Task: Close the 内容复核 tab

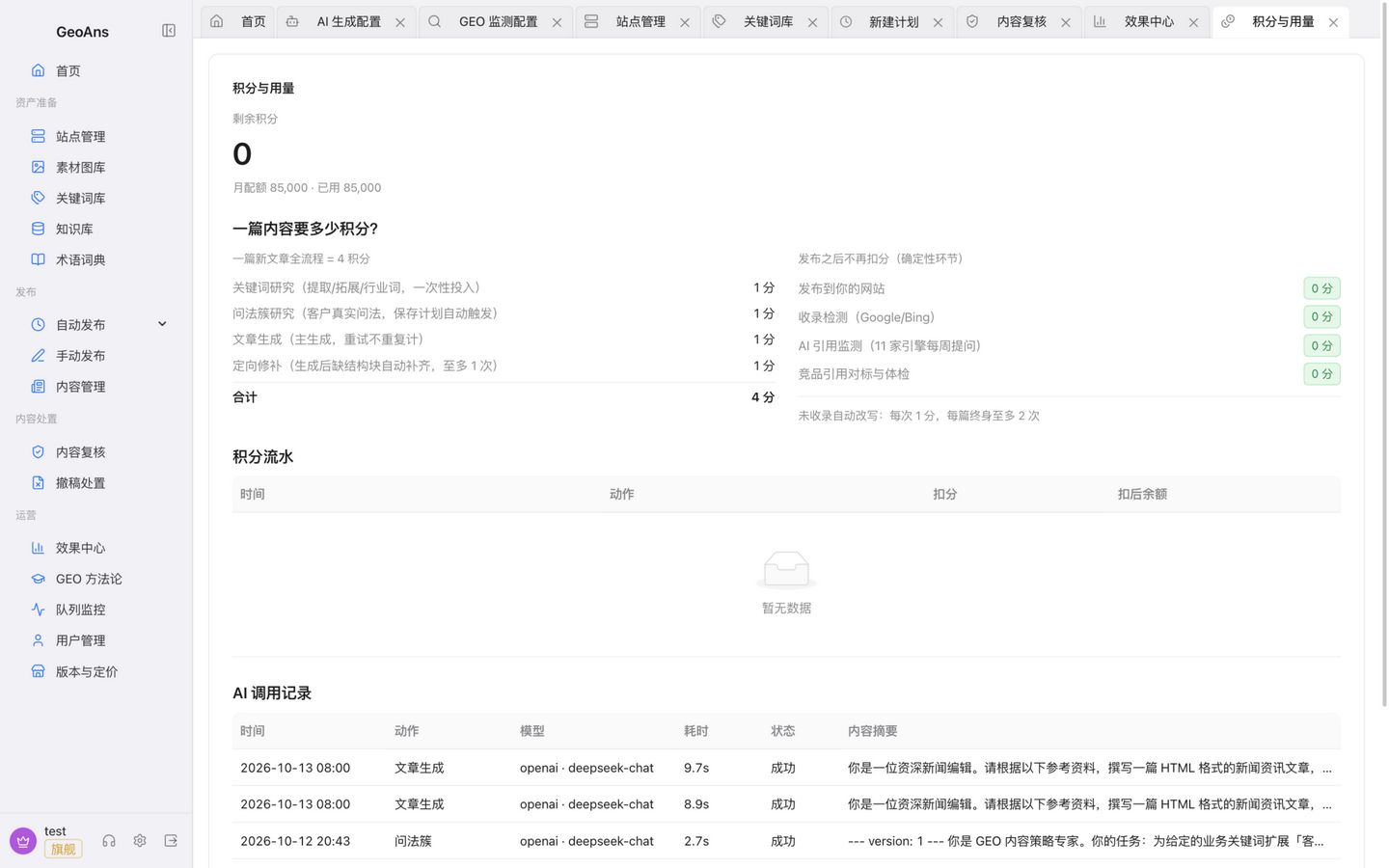Action: 1066,22
